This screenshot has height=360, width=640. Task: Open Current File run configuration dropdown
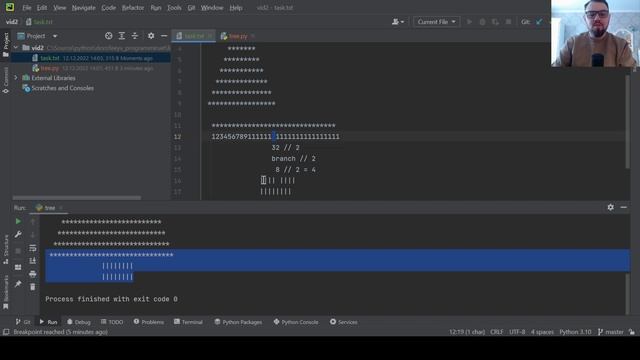pyautogui.click(x=436, y=22)
